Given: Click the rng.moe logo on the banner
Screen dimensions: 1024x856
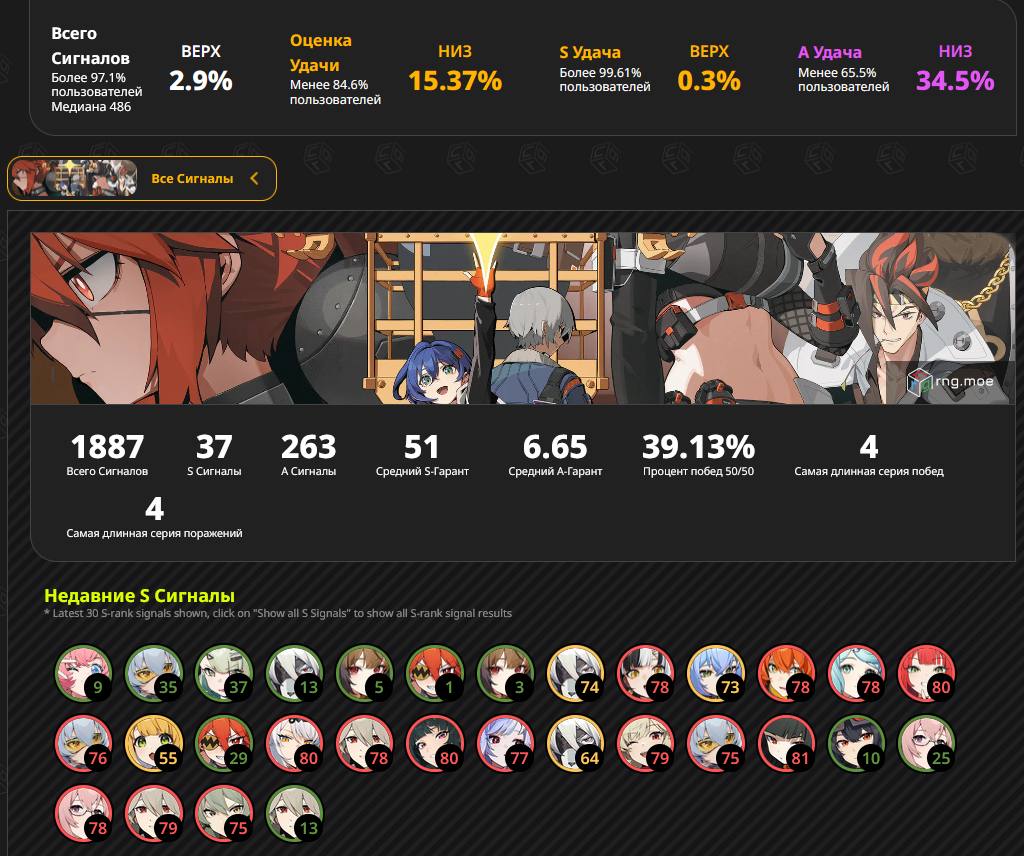Looking at the screenshot, I should (x=950, y=382).
